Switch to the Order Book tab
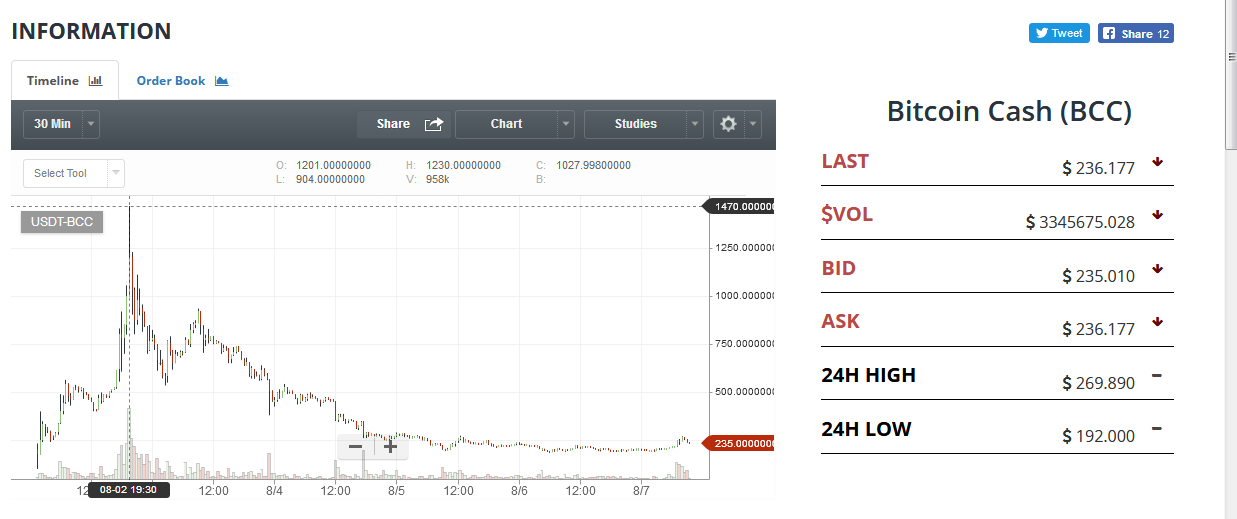 tap(182, 81)
